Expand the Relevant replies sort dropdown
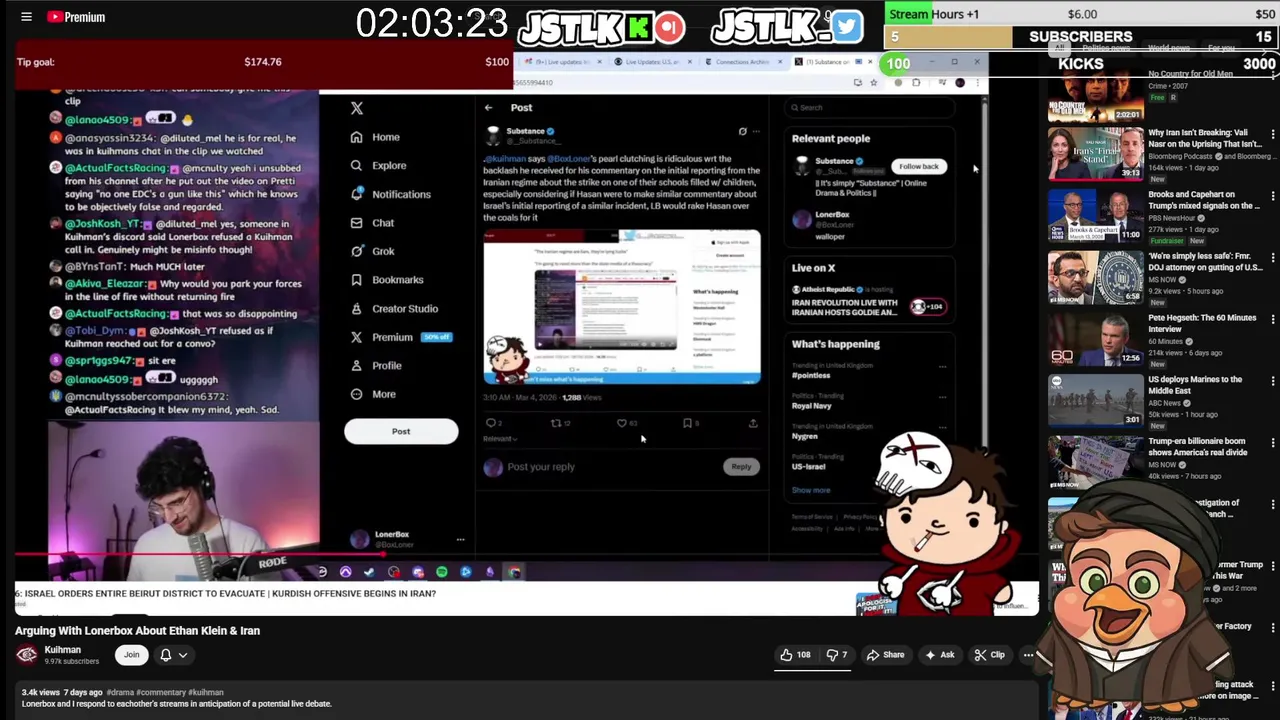This screenshot has width=1280, height=720. coord(500,439)
